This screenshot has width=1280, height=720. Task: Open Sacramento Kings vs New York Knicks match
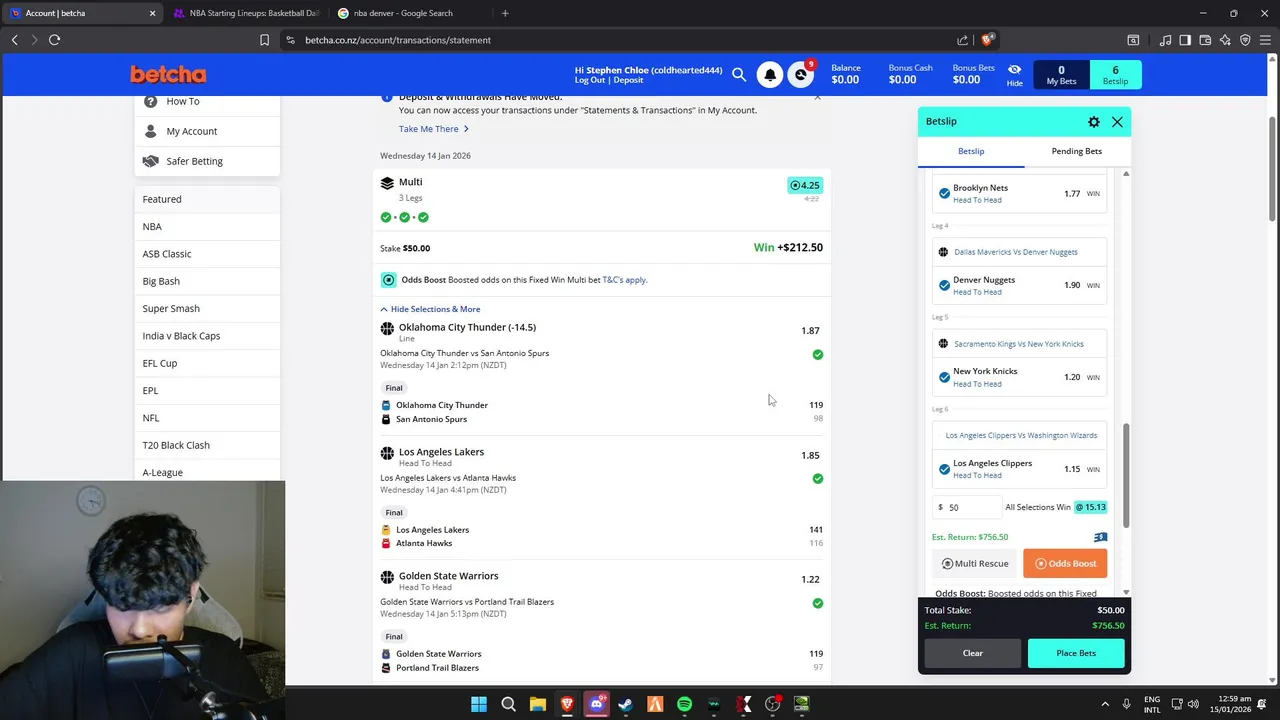1019,344
